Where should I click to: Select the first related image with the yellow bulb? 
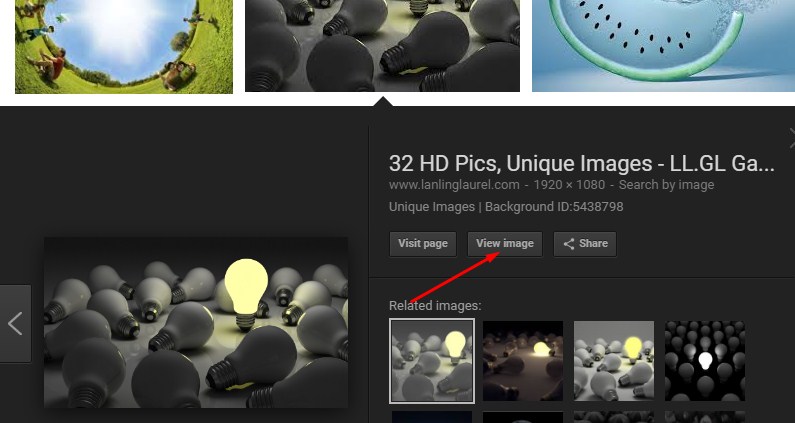coord(432,361)
